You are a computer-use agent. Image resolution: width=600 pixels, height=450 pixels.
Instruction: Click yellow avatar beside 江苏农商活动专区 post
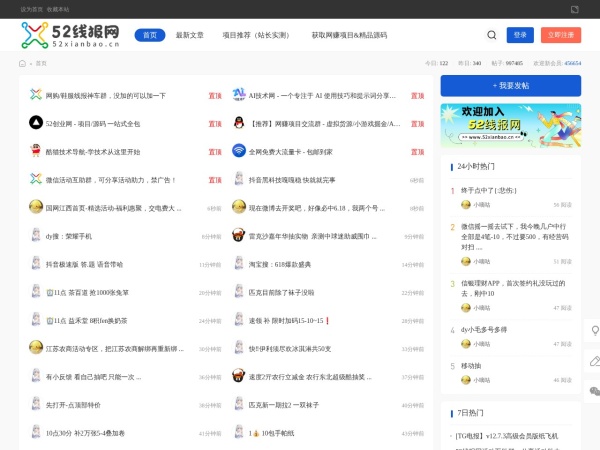coord(36,347)
